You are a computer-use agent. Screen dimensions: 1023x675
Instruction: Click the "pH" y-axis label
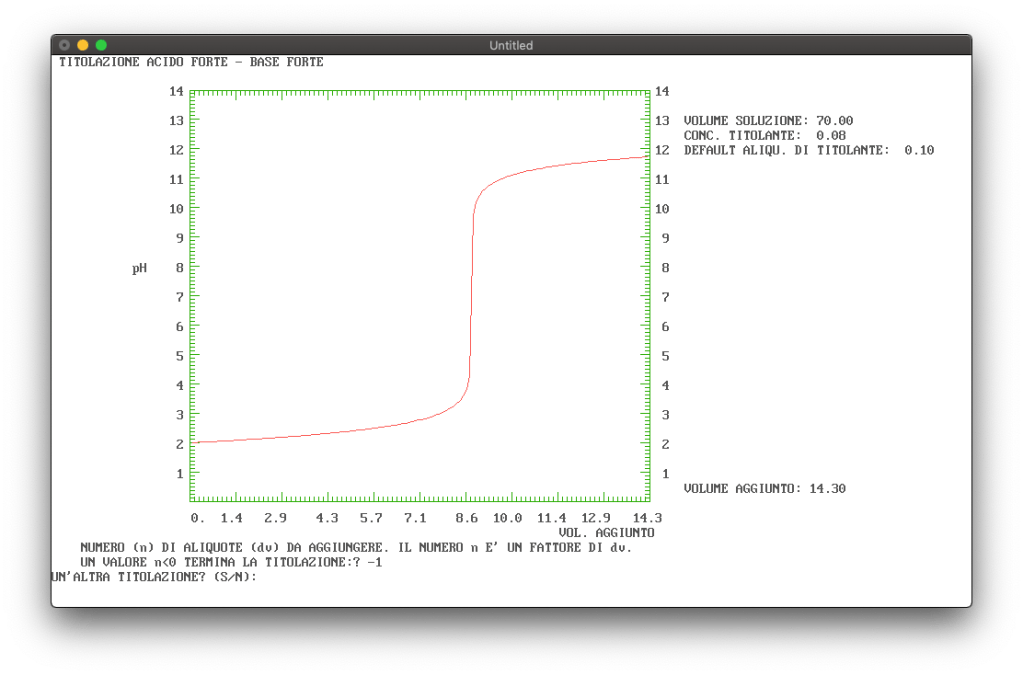point(139,268)
